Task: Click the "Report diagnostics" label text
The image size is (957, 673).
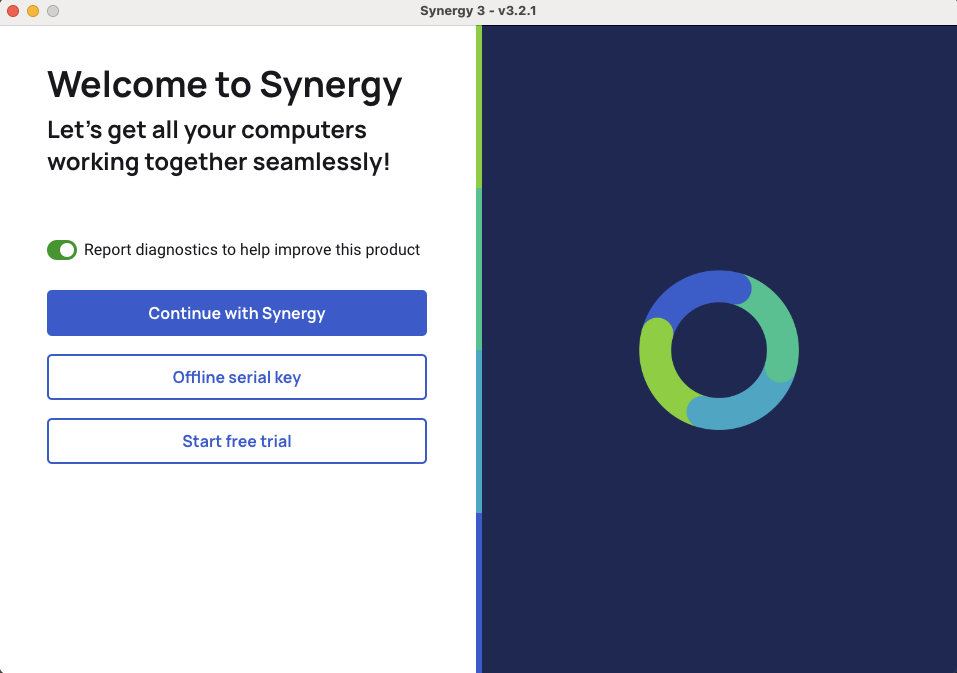Action: 250,250
